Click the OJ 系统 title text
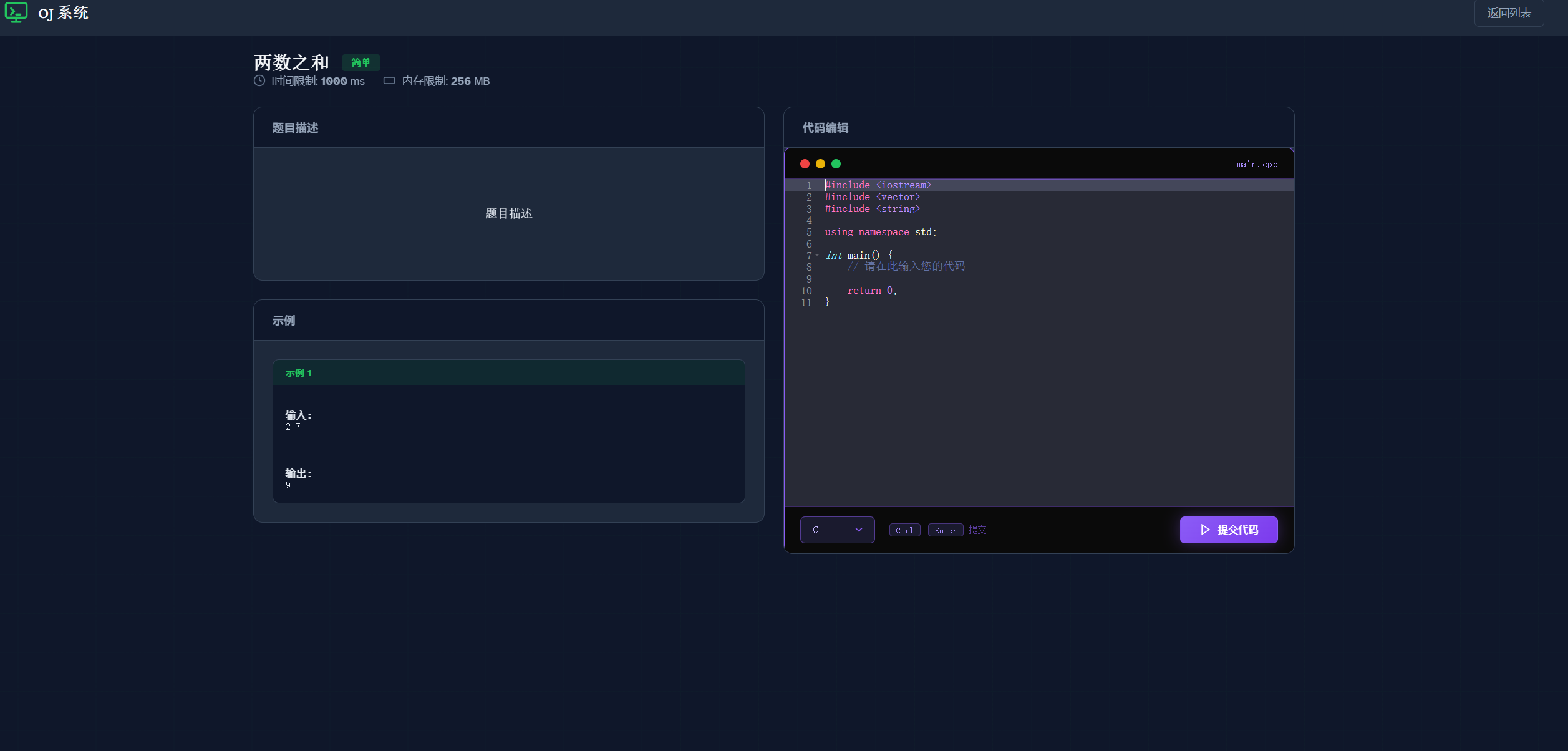Viewport: 1568px width, 751px height. (x=63, y=12)
